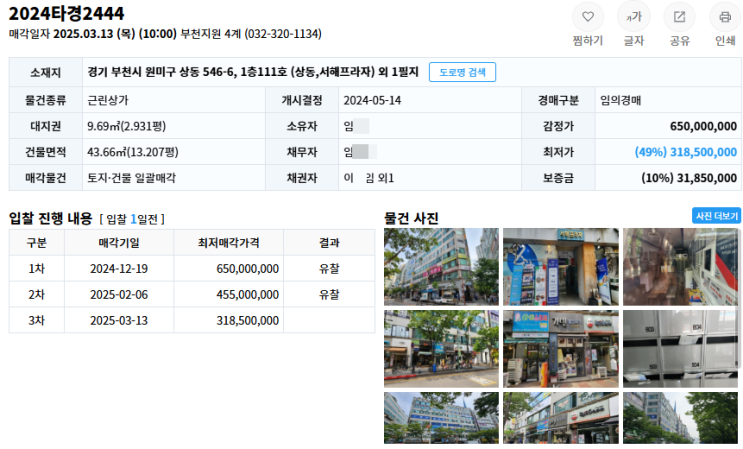This screenshot has width=743, height=449.
Task: Click the (10%) 31,850,000 deposit value
Action: 689,178
